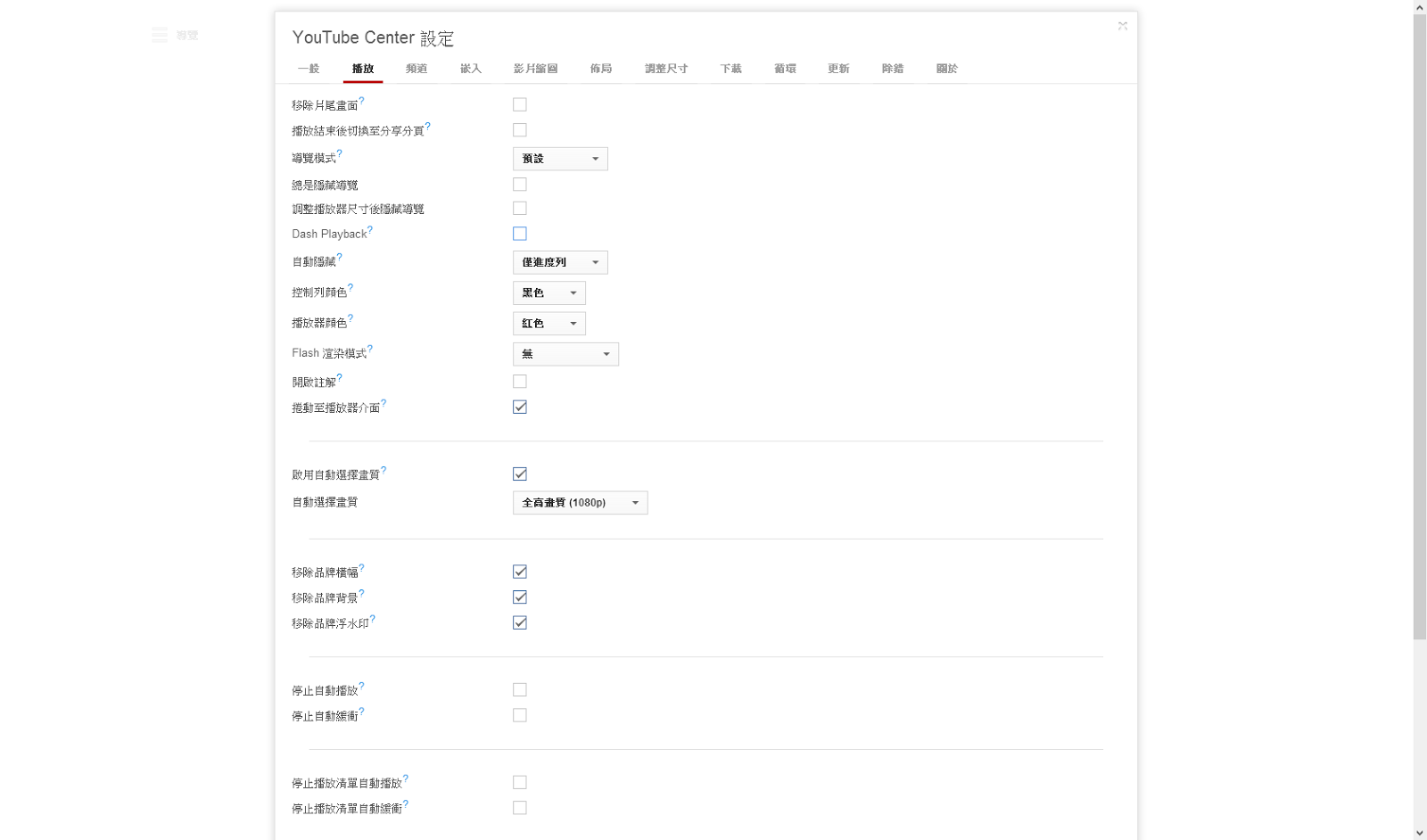1427x840 pixels.
Task: Show help for 停止自動緩衝
Action: click(x=361, y=712)
